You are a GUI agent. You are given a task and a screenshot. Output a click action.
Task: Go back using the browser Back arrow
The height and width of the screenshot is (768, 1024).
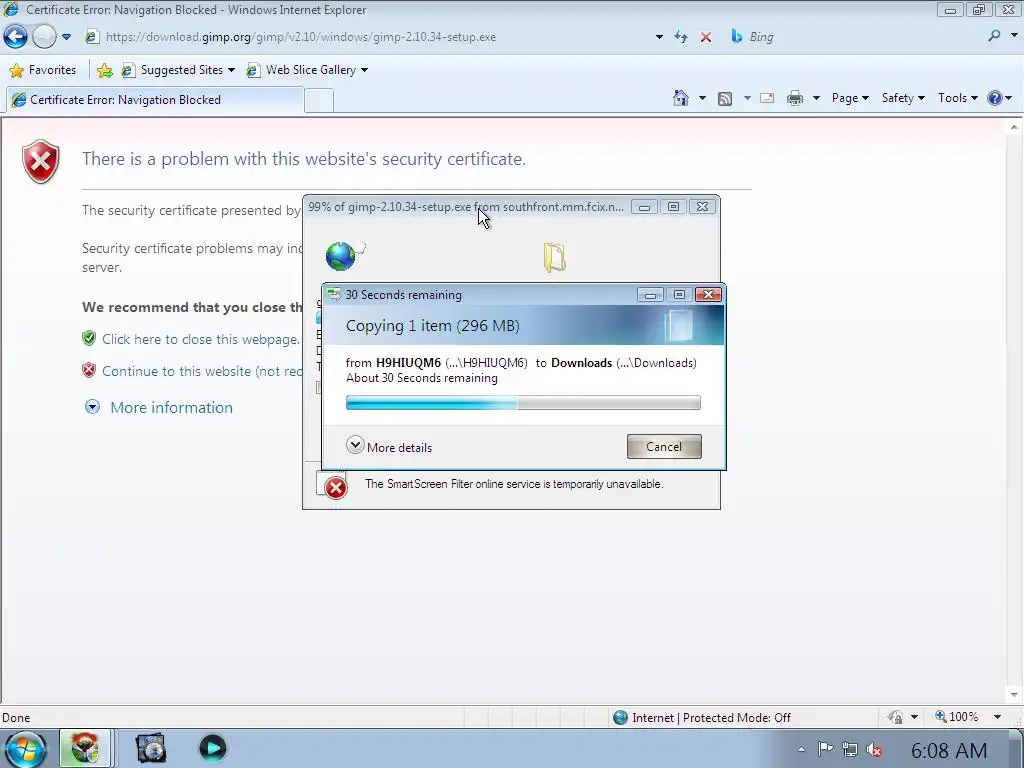point(16,37)
